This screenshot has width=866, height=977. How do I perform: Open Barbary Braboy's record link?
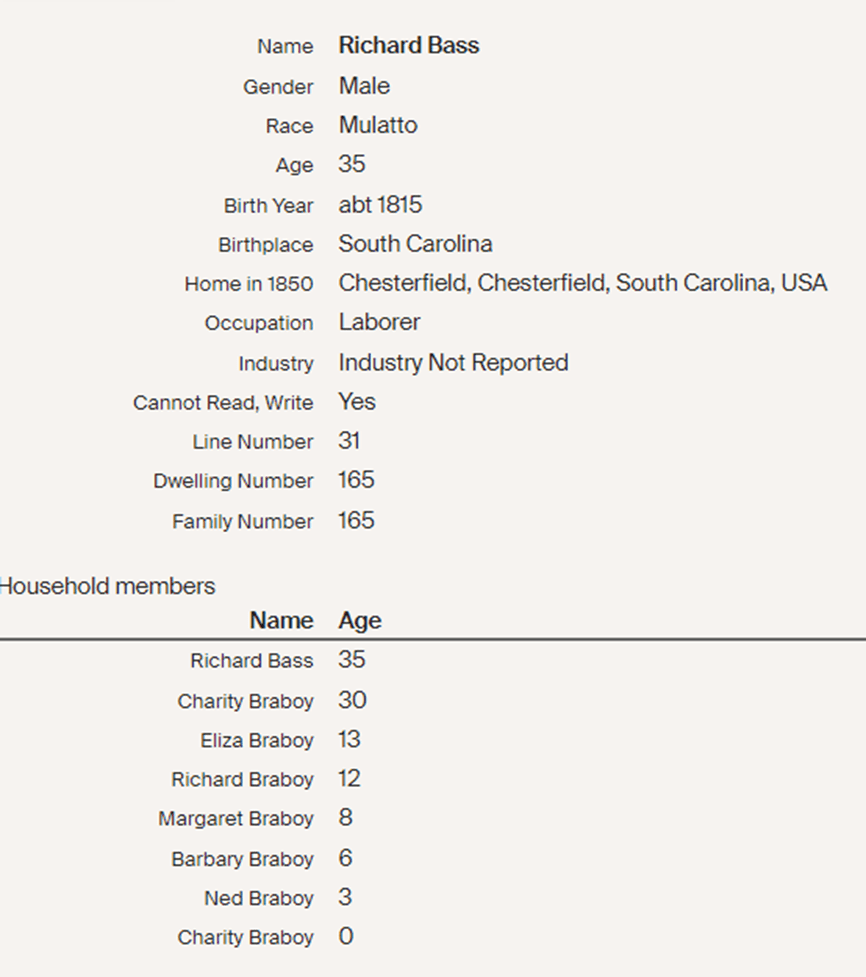(x=242, y=859)
